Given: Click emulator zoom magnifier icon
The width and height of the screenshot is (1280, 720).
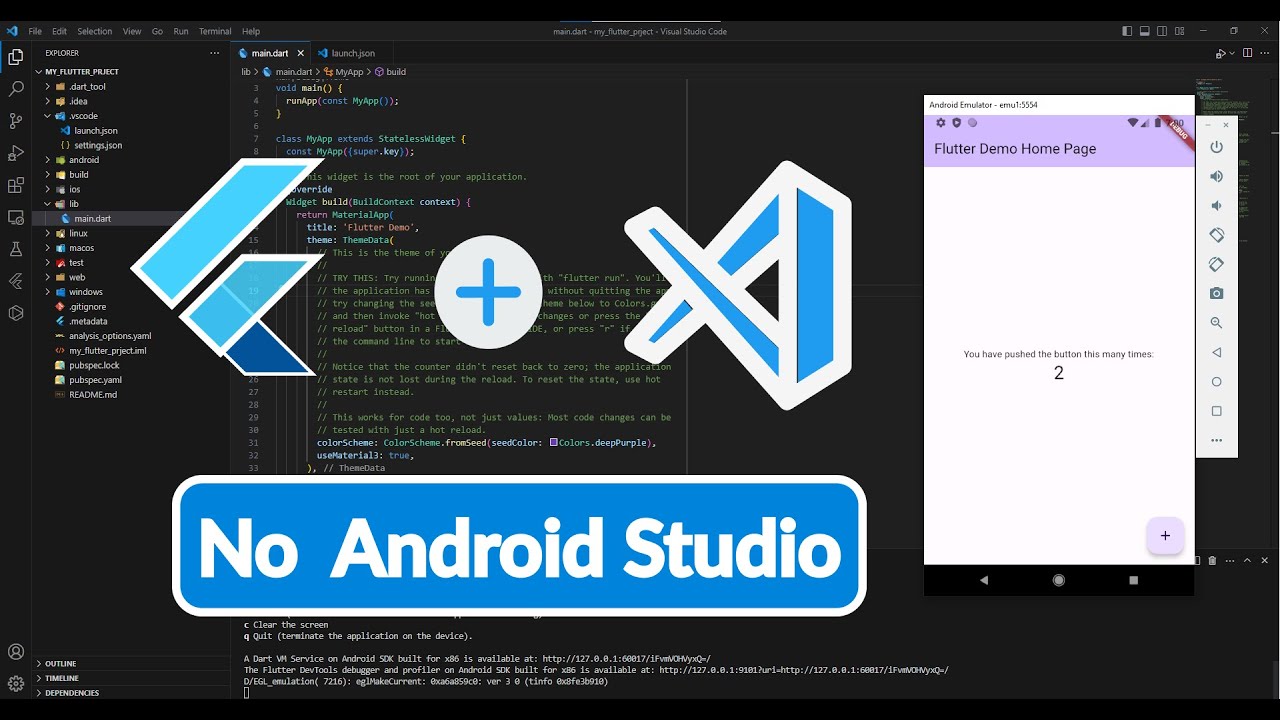Looking at the screenshot, I should coord(1217,323).
